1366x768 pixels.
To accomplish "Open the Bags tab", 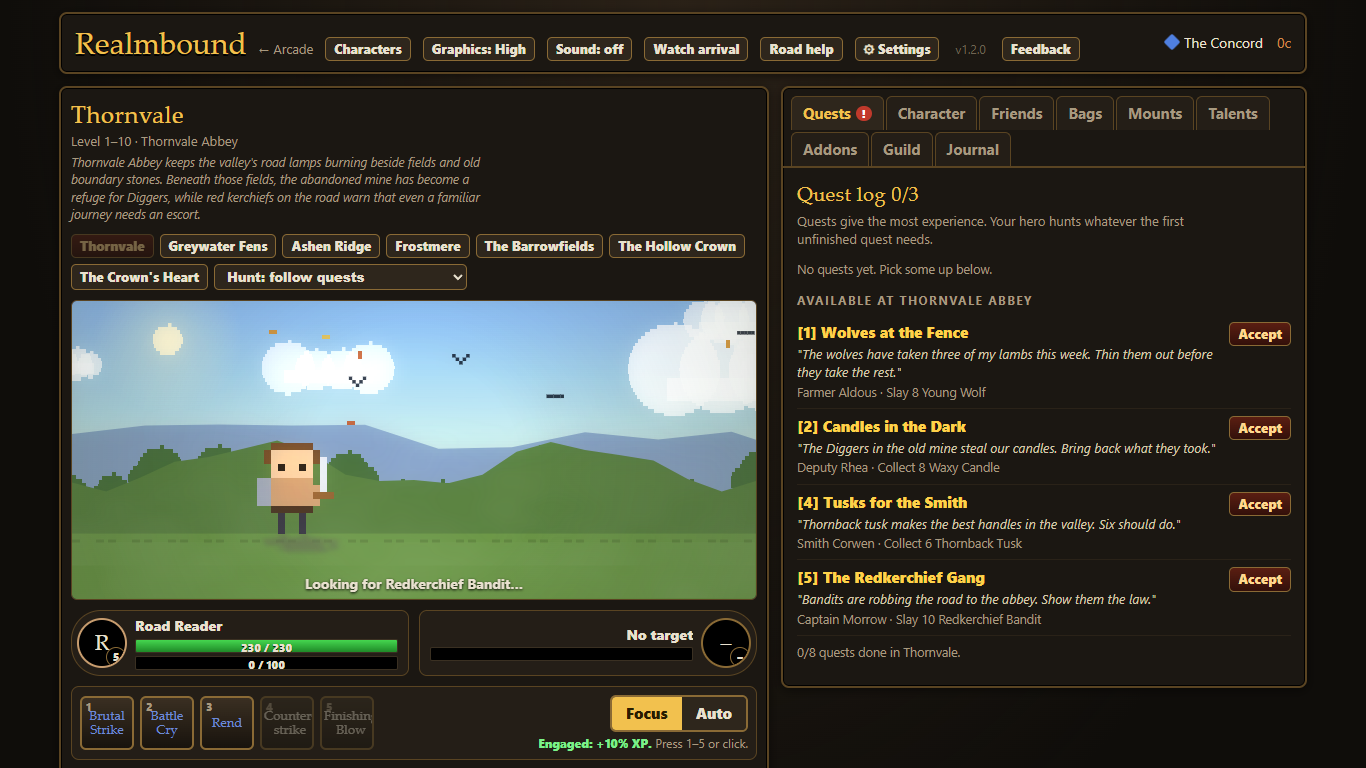I will click(1085, 114).
